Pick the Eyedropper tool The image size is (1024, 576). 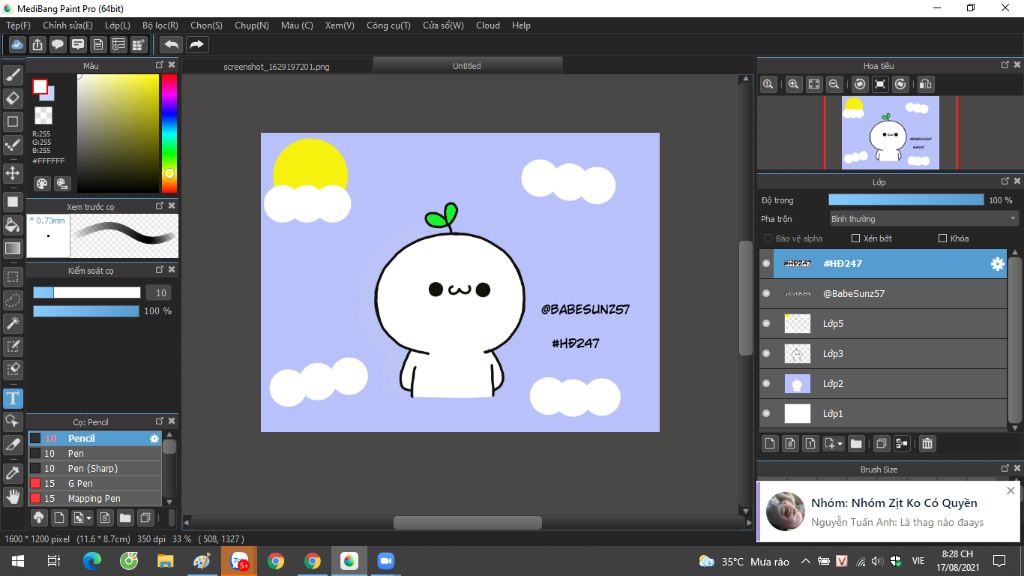[x=13, y=472]
